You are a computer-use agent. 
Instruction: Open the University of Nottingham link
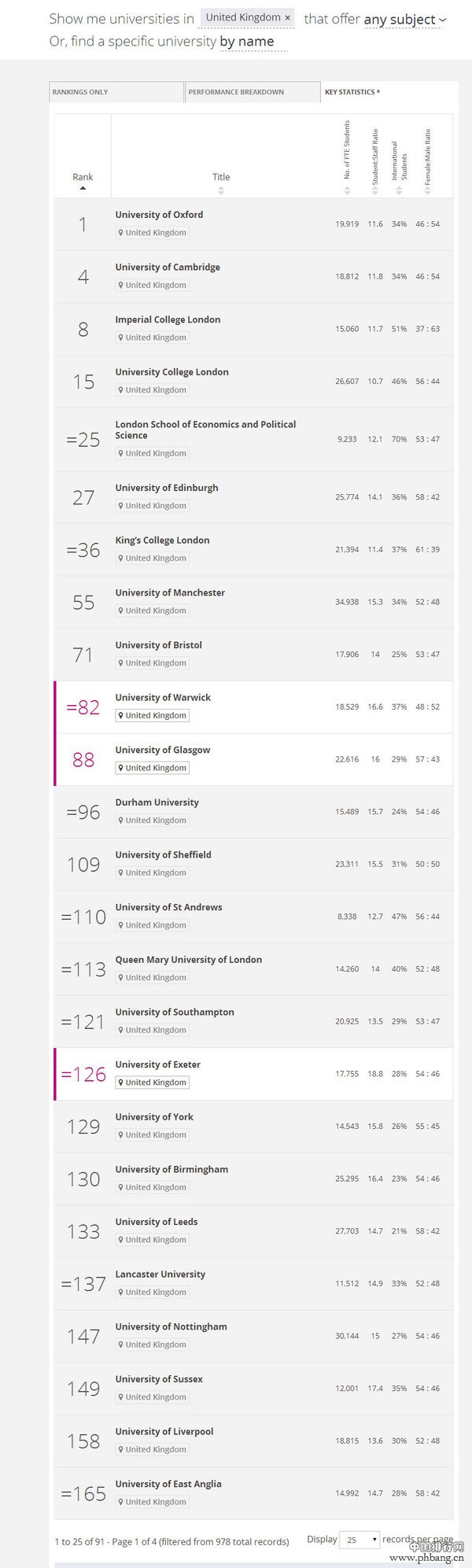tap(171, 1326)
